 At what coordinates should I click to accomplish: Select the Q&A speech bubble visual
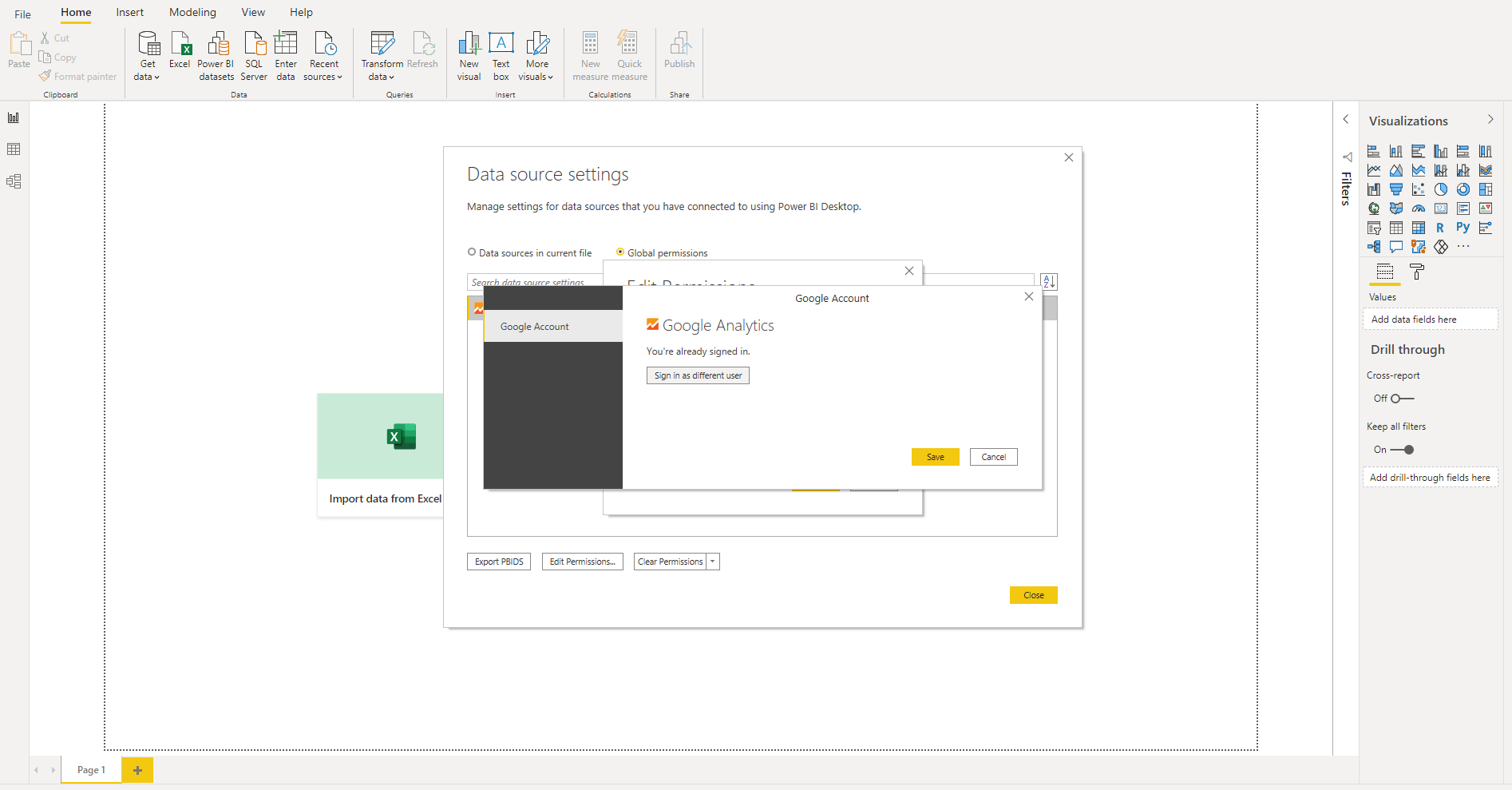1396,247
